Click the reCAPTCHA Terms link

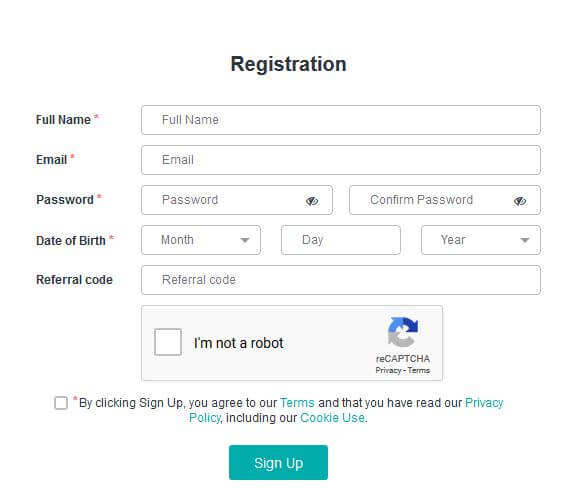[419, 371]
